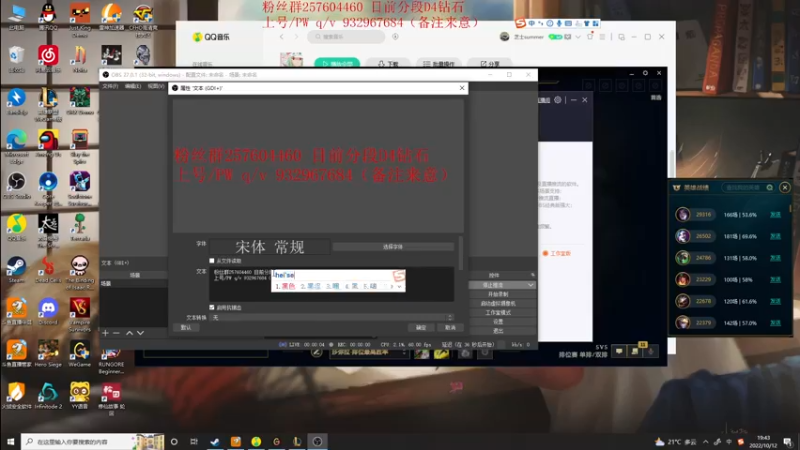Open the Edit menu in OBS
The height and width of the screenshot is (450, 800).
[x=133, y=86]
